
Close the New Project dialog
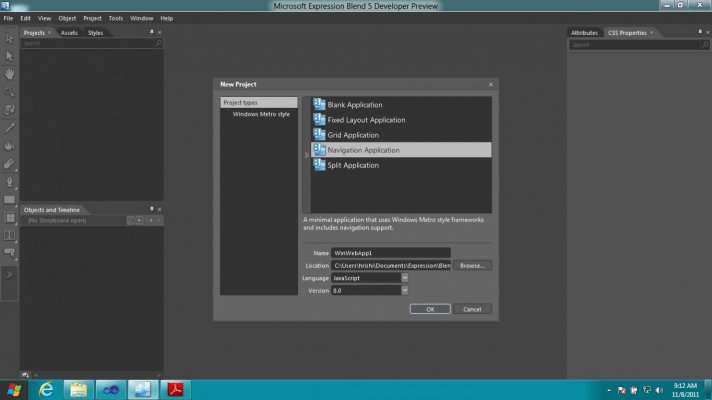click(491, 84)
